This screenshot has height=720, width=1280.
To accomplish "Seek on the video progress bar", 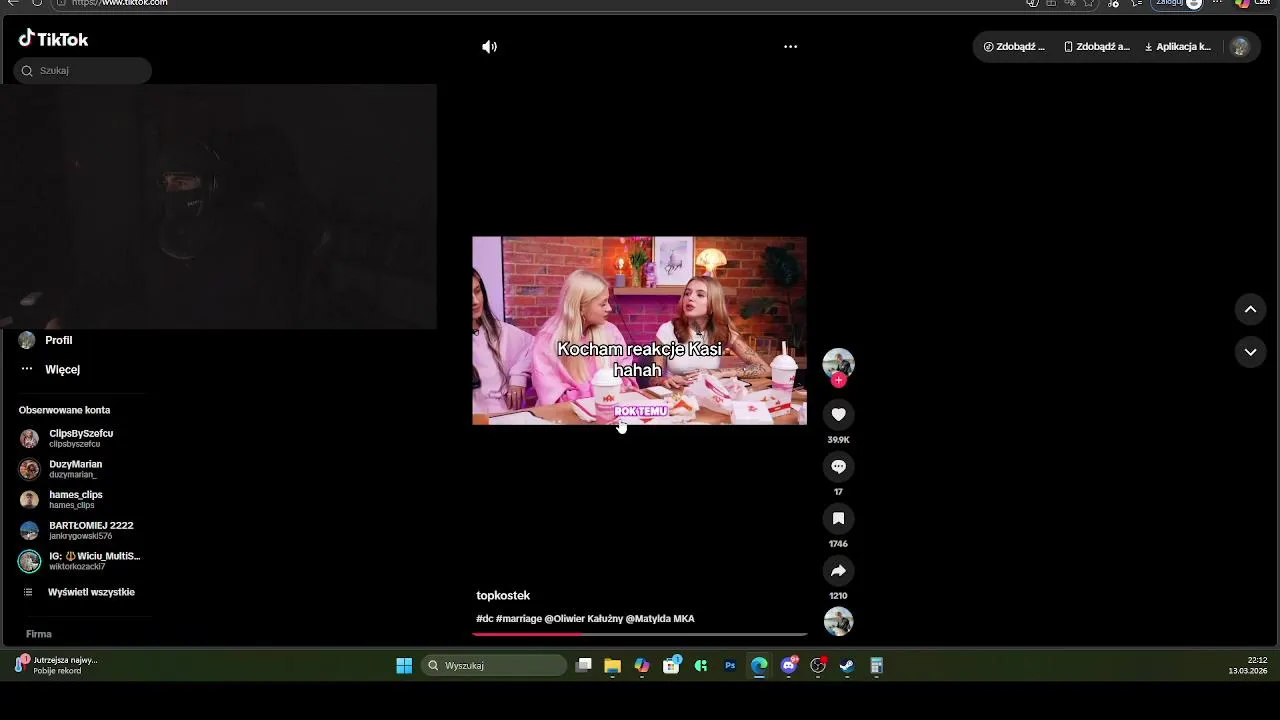I will coord(639,634).
